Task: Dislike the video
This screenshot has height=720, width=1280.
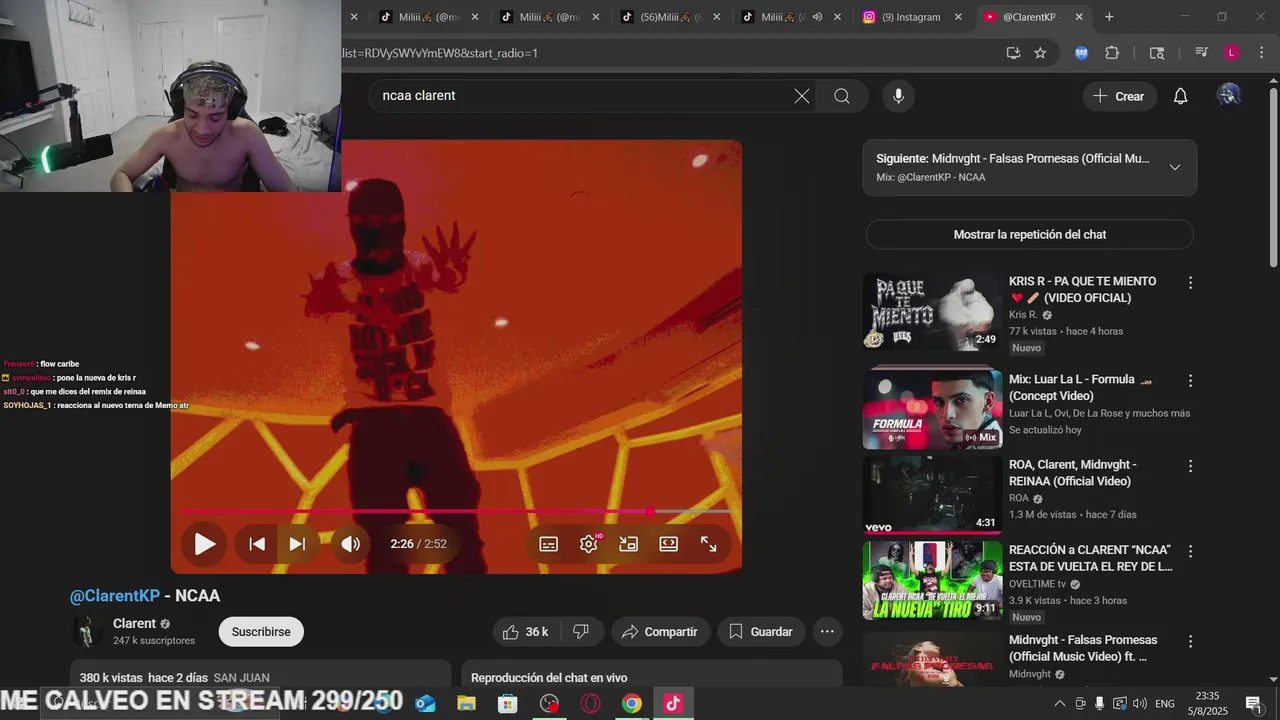Action: [581, 632]
